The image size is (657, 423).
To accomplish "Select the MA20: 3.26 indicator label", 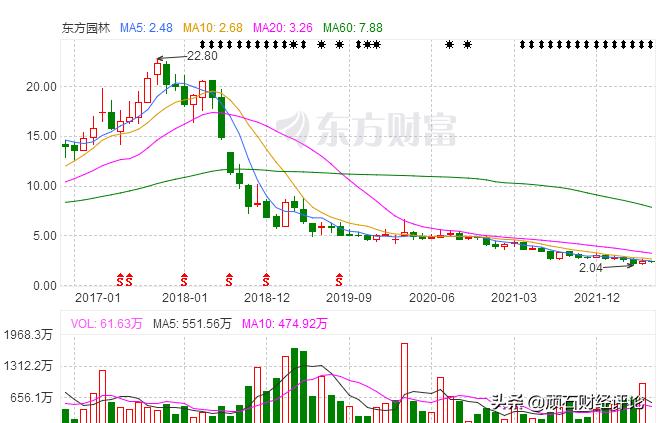I will pyautogui.click(x=283, y=28).
